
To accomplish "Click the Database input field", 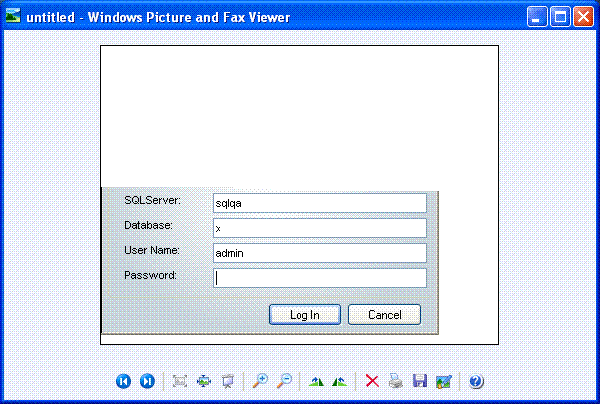I will pos(320,228).
